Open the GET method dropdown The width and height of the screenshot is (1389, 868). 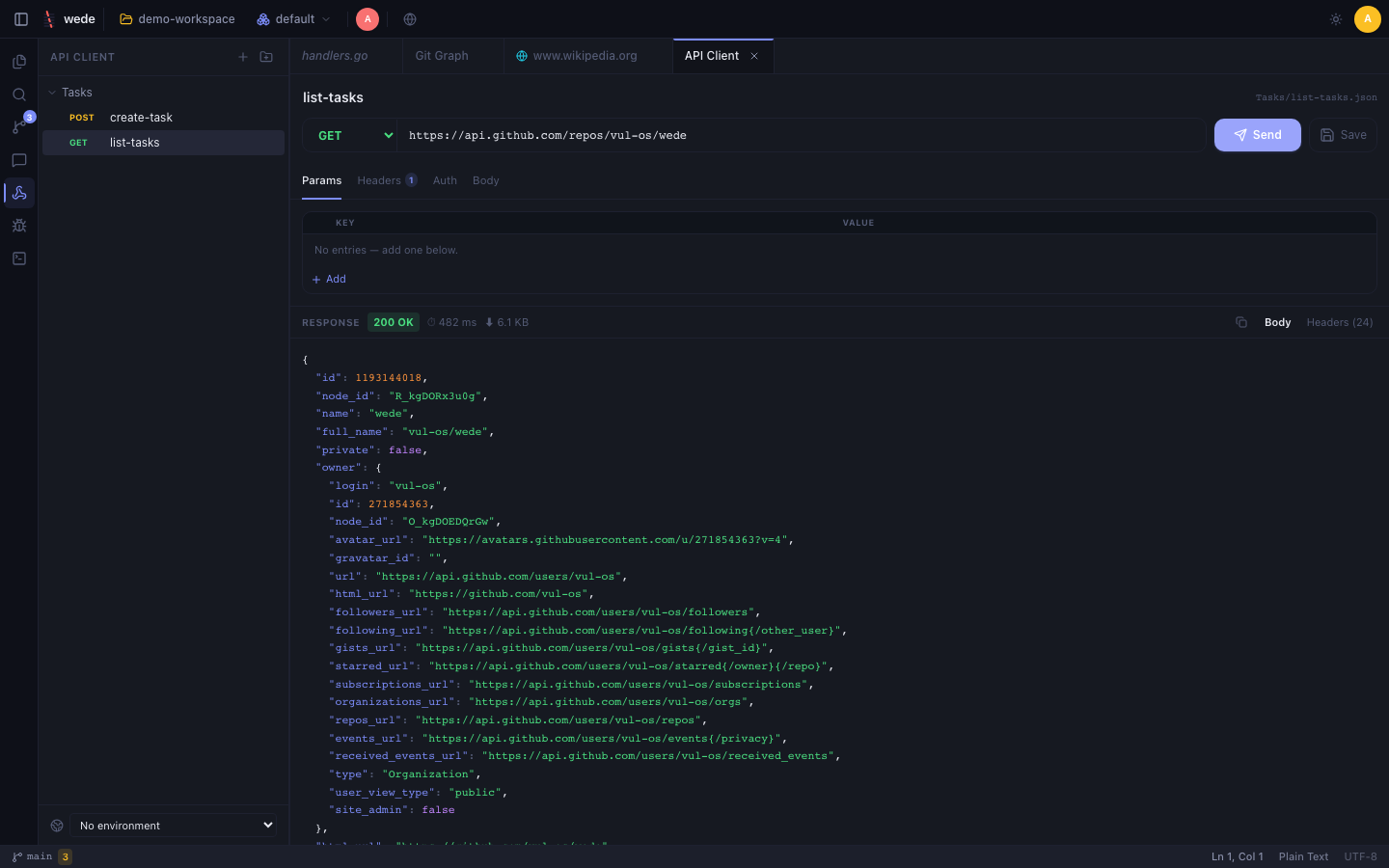pyautogui.click(x=350, y=135)
